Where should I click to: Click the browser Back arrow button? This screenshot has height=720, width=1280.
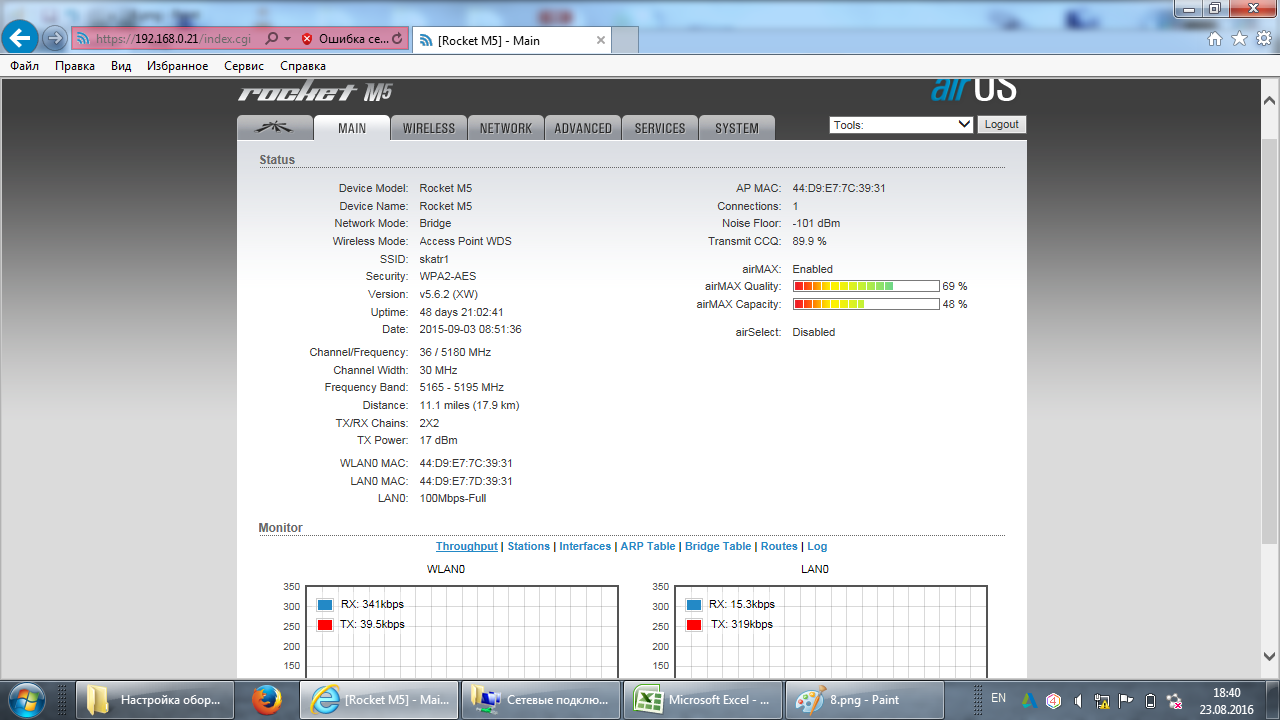22,39
